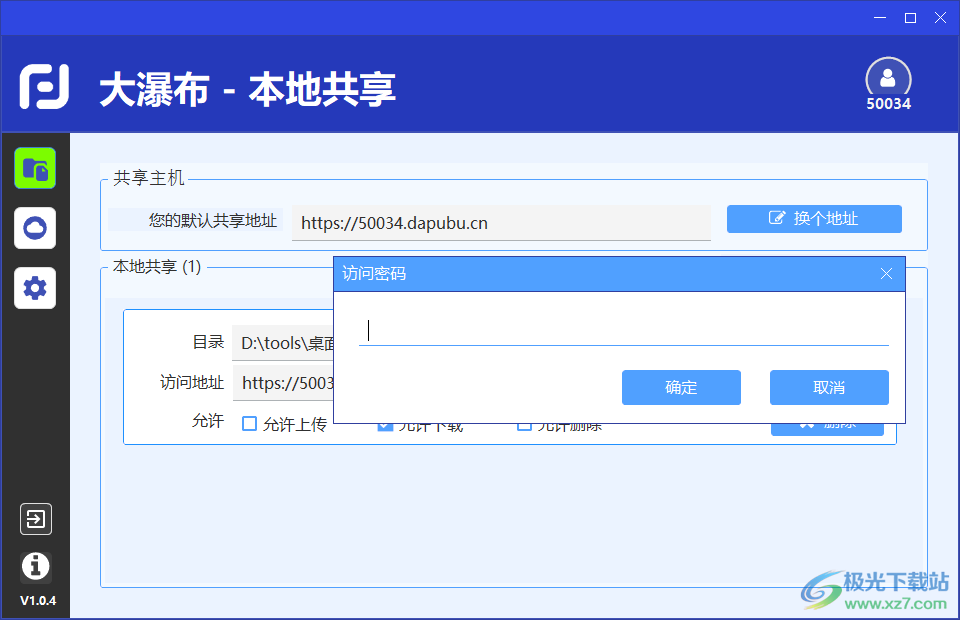Viewport: 960px width, 620px height.
Task: Minimize the application window
Action: (880, 17)
